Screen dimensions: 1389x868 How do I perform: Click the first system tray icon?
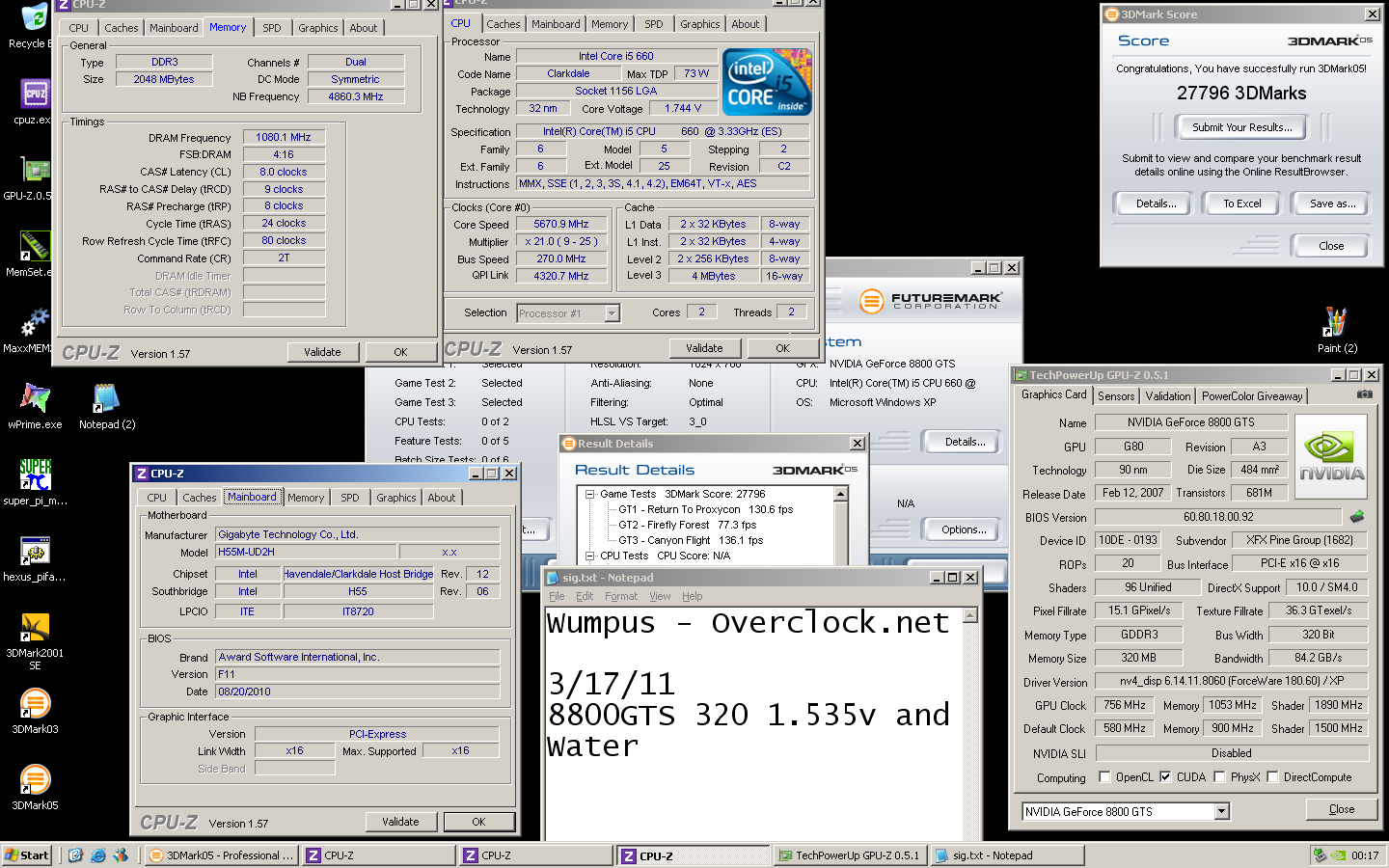pos(1320,855)
